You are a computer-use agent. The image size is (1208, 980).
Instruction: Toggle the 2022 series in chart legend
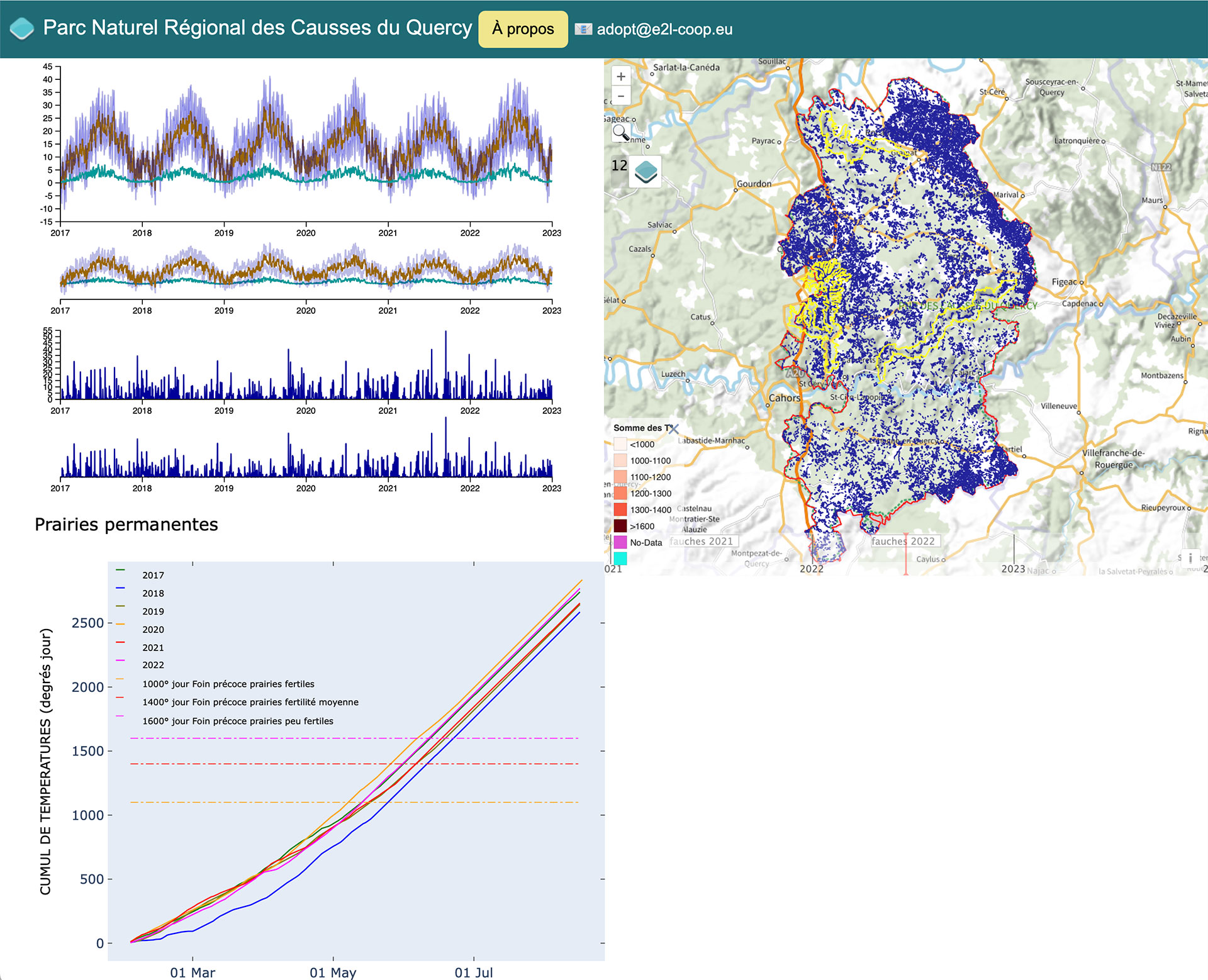(153, 665)
